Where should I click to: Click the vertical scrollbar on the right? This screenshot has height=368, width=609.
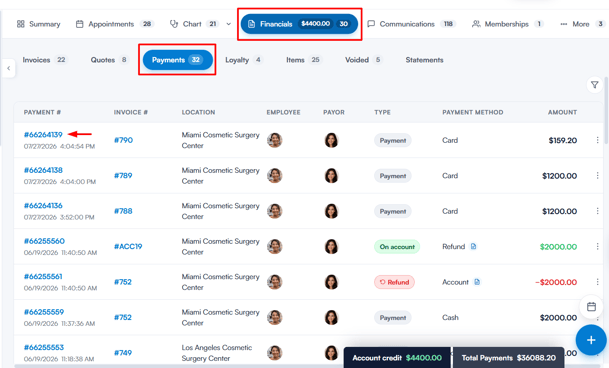(x=606, y=111)
